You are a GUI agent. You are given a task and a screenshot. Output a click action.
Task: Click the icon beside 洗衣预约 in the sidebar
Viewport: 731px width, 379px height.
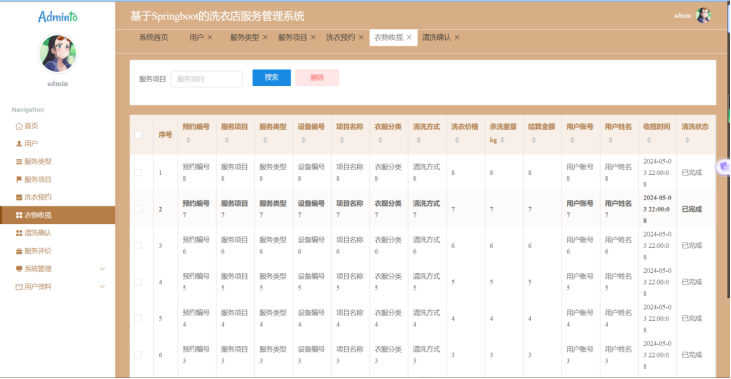click(19, 197)
